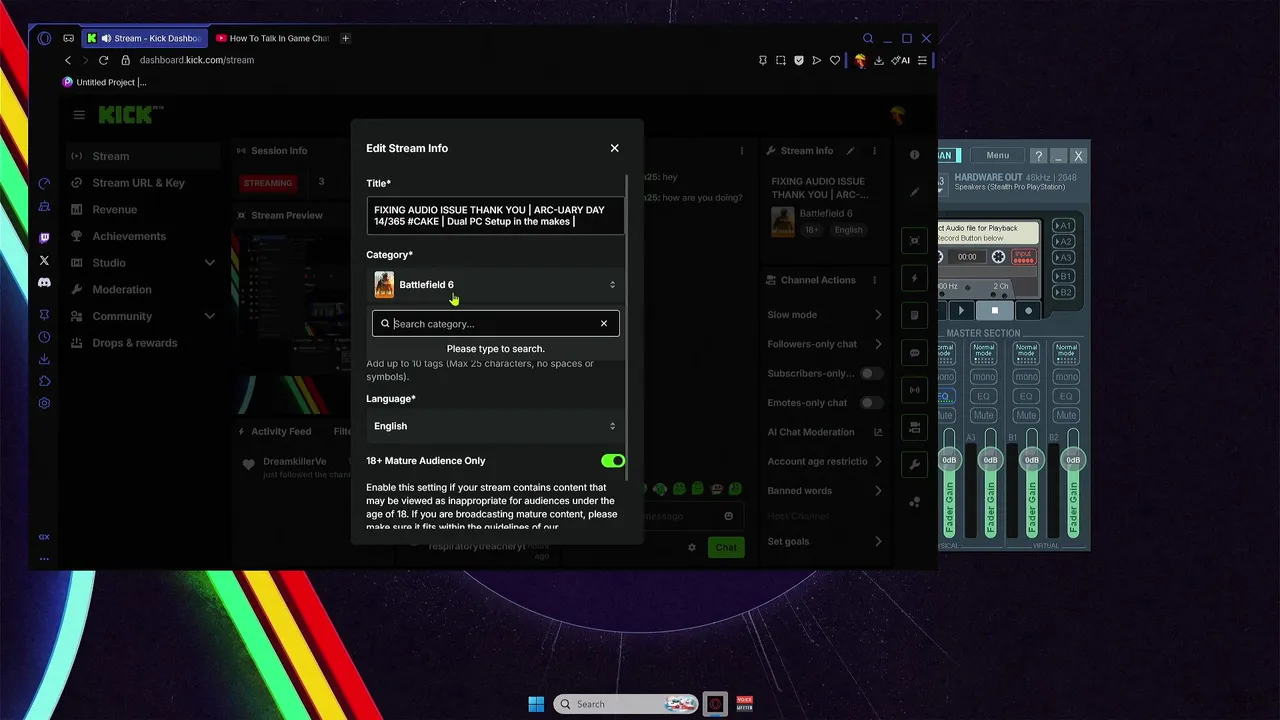Open Moderation in Kick sidebar
1280x720 pixels.
click(144, 290)
